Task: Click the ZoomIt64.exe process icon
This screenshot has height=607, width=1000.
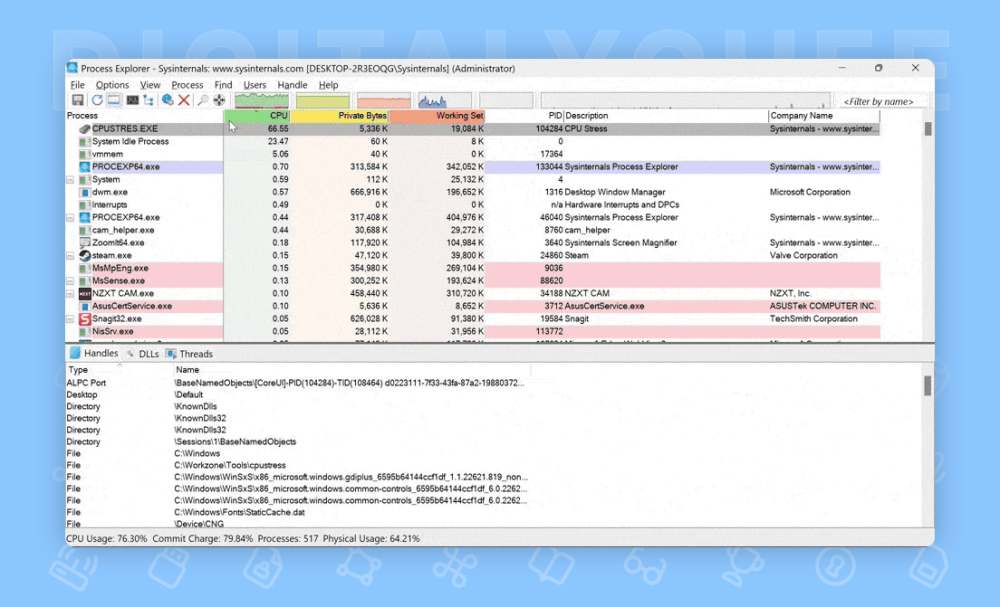Action: [85, 243]
